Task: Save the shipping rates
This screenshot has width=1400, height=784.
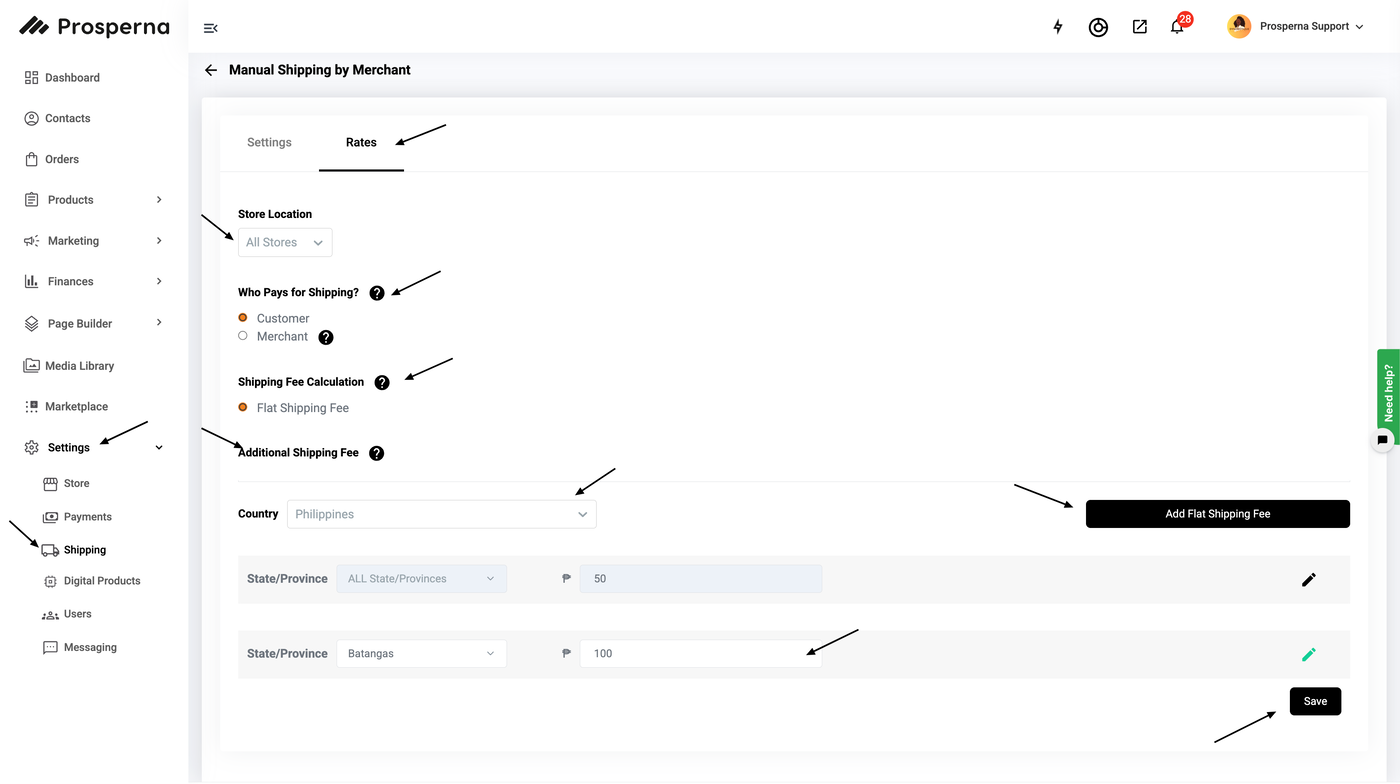Action: tap(1315, 701)
